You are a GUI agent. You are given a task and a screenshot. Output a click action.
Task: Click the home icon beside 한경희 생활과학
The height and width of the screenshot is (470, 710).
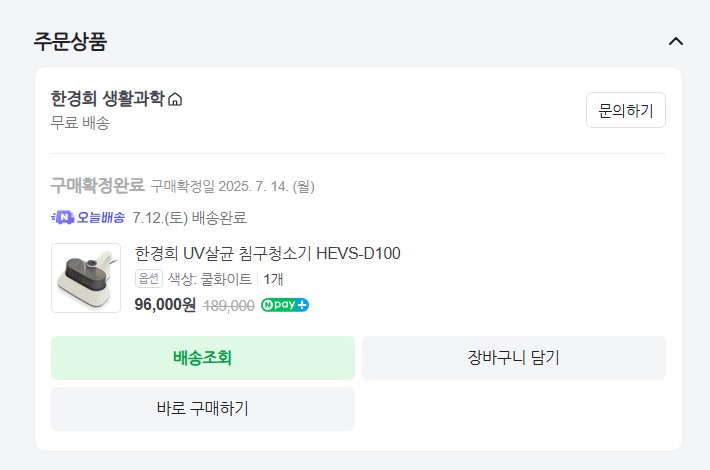pos(176,99)
